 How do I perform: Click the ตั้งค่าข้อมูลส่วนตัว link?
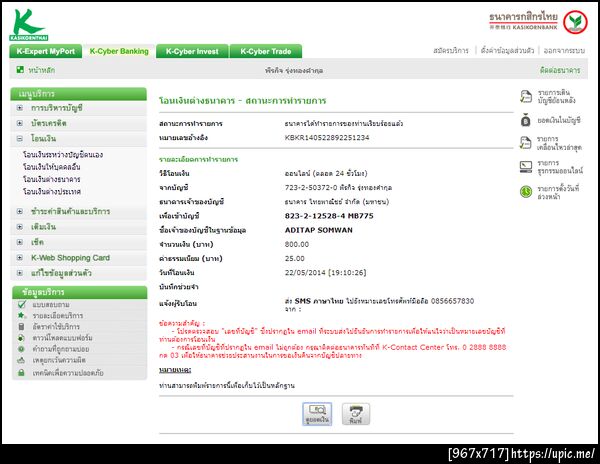(507, 50)
